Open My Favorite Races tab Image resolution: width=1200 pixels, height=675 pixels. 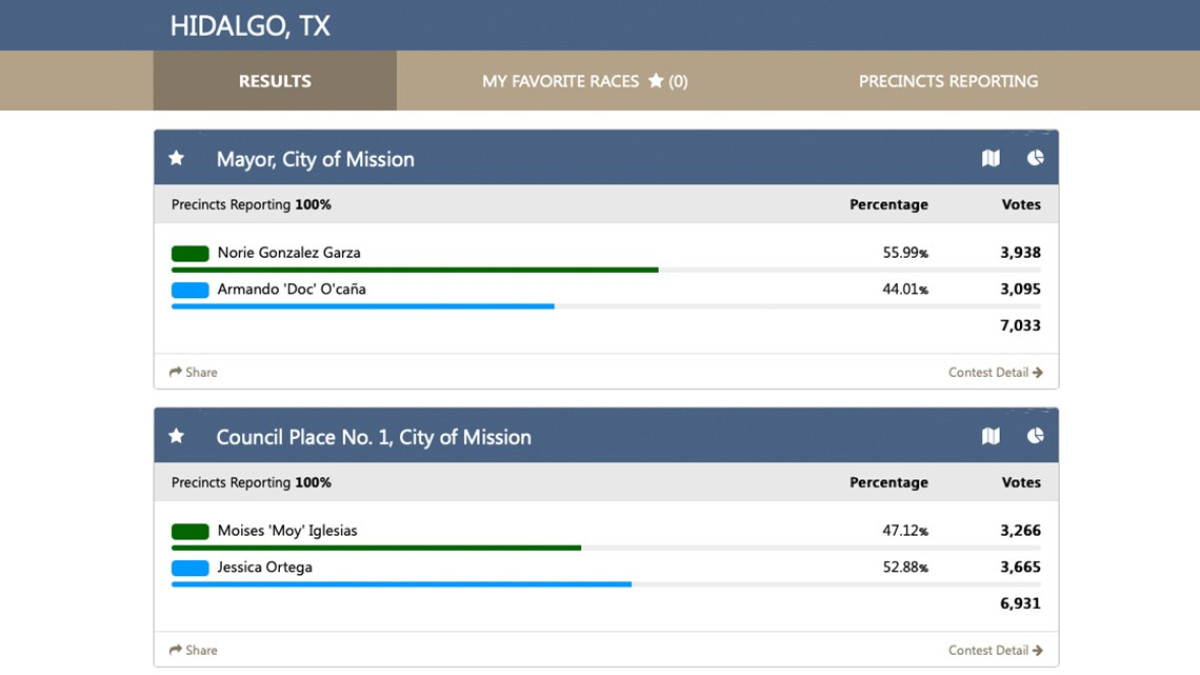(585, 81)
